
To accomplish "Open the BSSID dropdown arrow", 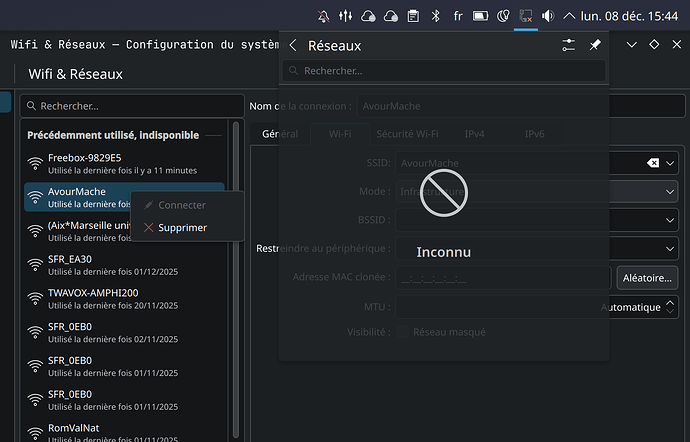I will (670, 220).
